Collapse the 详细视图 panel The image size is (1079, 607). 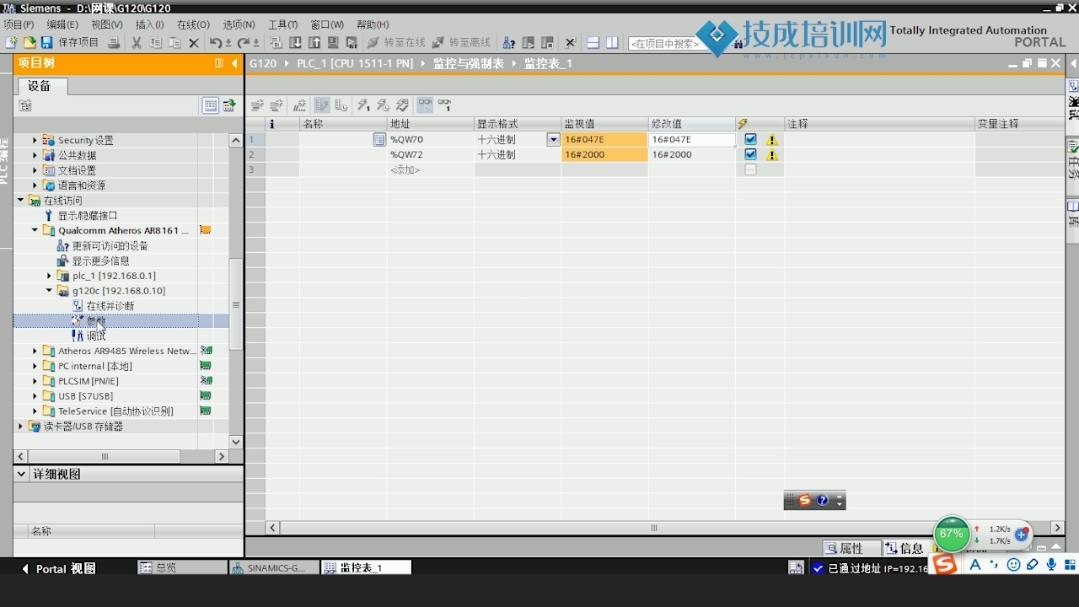(x=21, y=474)
